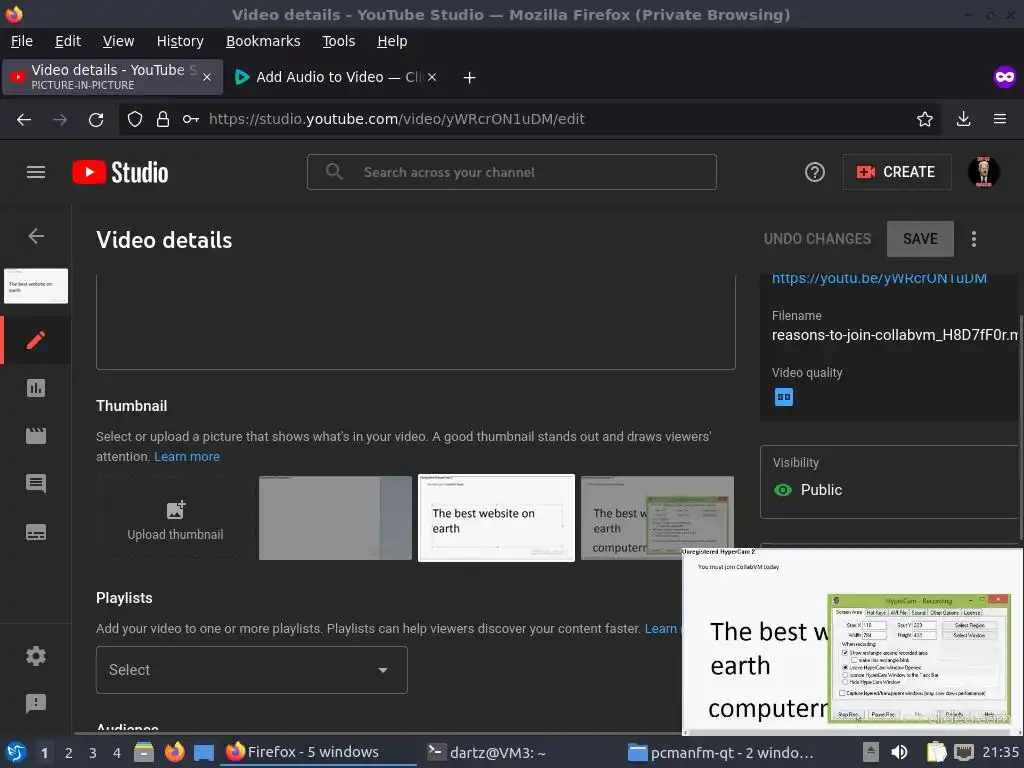Image resolution: width=1024 pixels, height=768 pixels.
Task: Click the picture-in-picture video overlay
Action: (852, 641)
